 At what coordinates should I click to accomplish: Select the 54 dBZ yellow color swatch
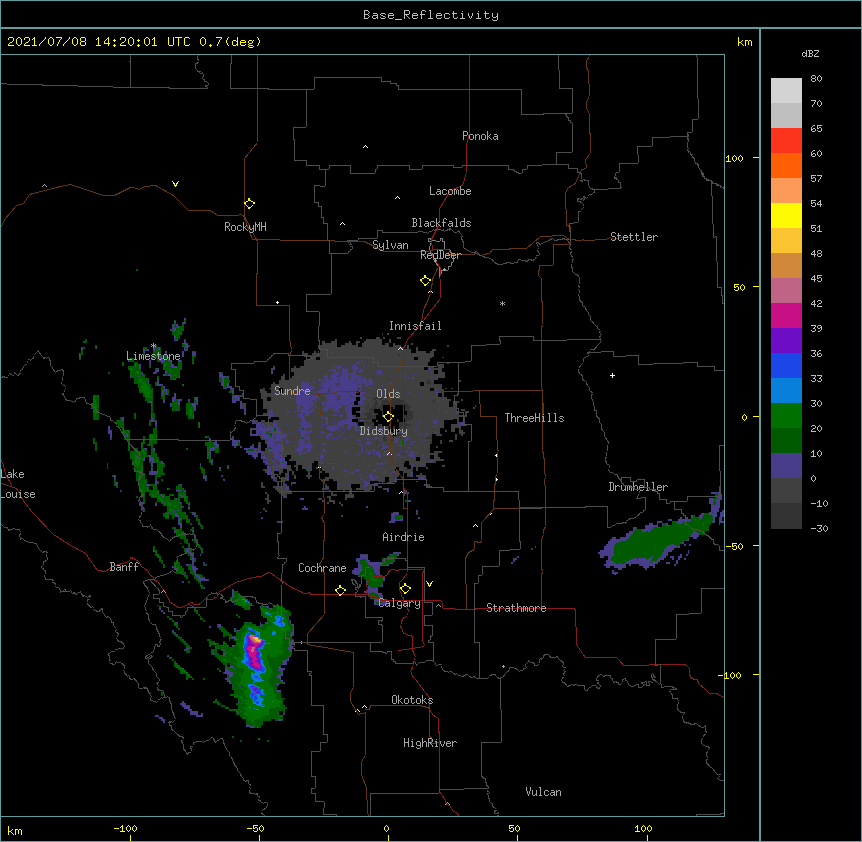[786, 215]
